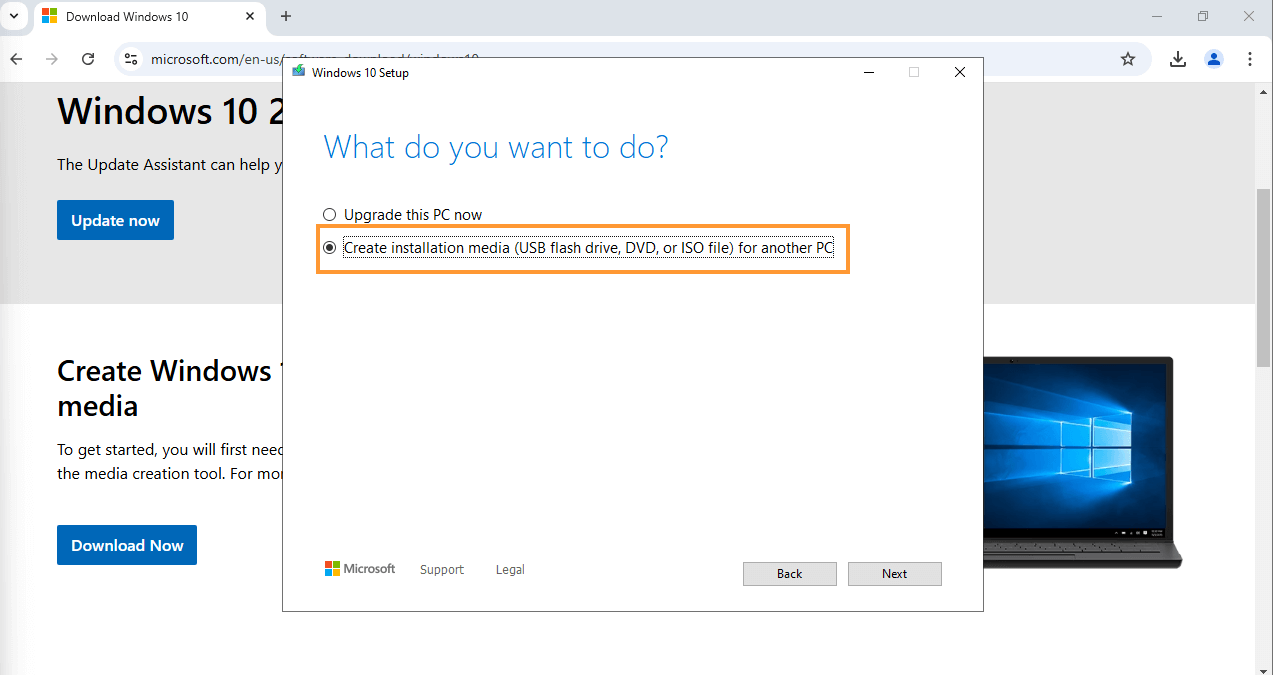Minimize the Windows 10 Setup dialog

pyautogui.click(x=869, y=72)
